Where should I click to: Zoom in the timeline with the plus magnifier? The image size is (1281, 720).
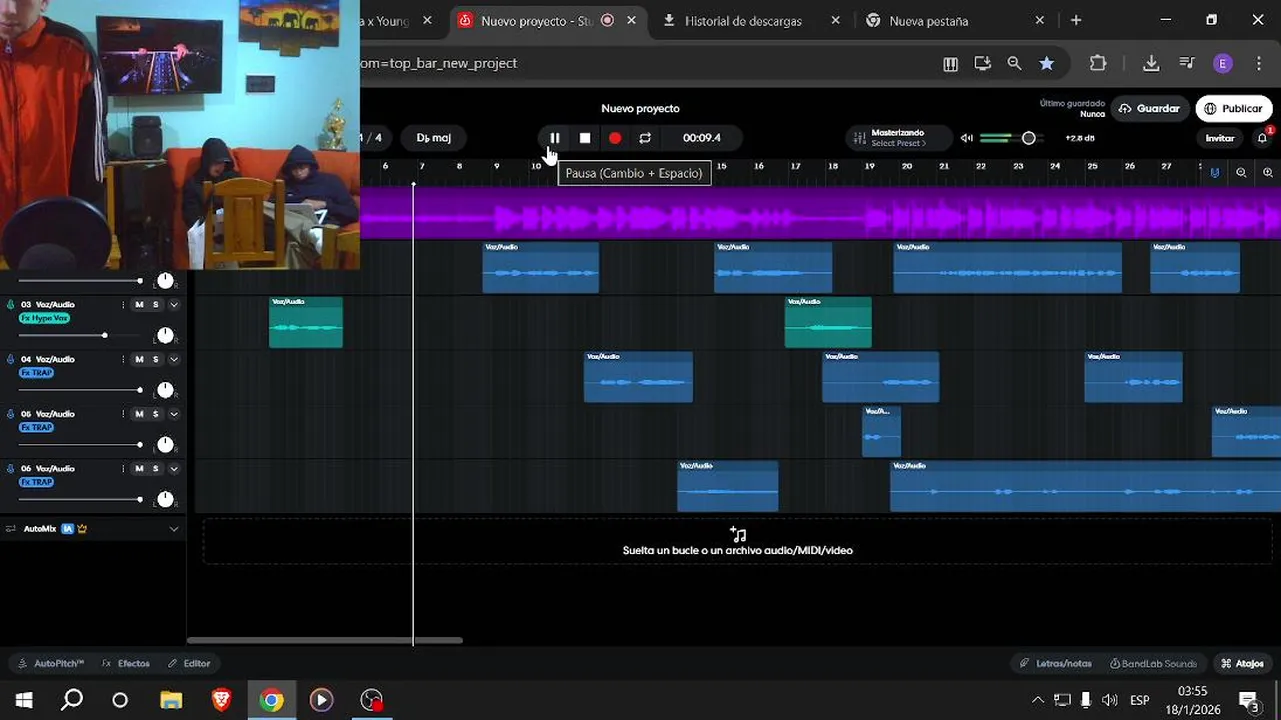tap(1268, 173)
